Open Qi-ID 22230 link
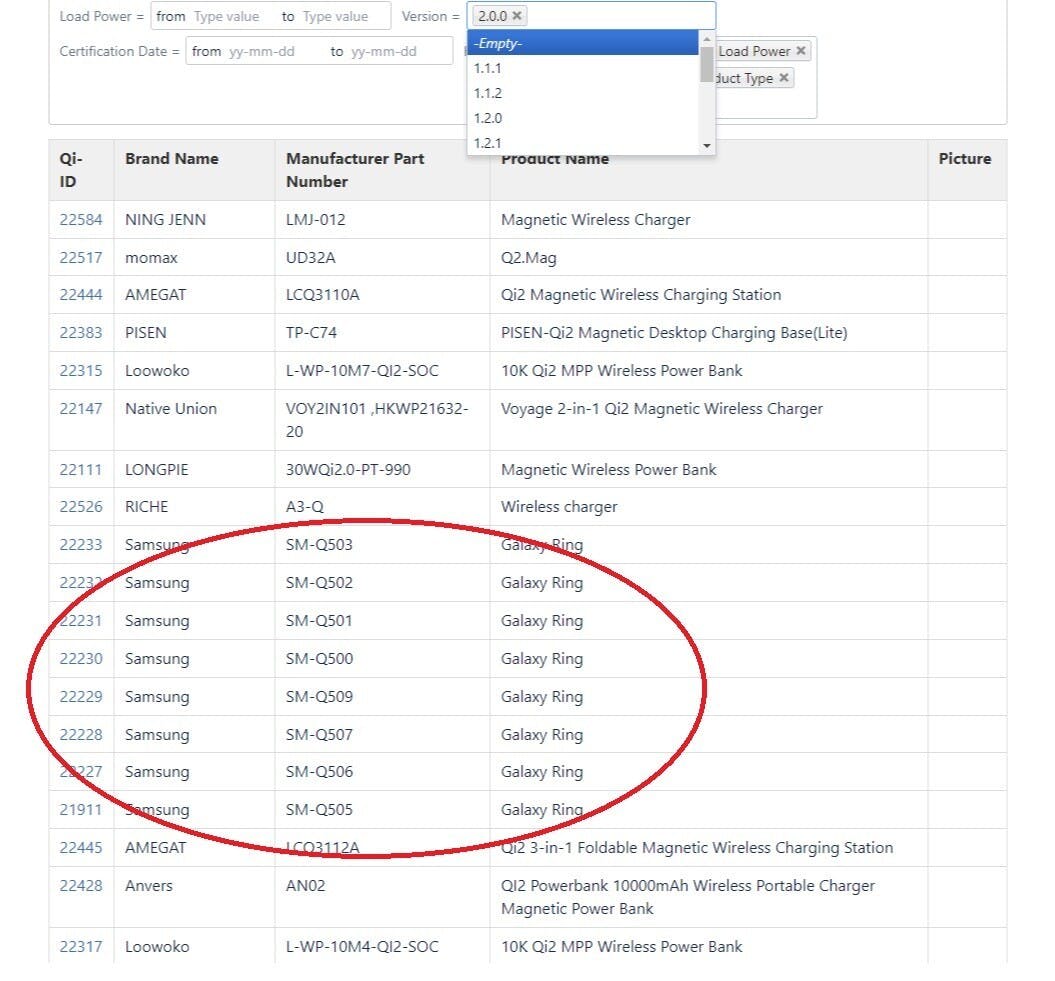Screen dimensions: 1055x981 [81, 659]
